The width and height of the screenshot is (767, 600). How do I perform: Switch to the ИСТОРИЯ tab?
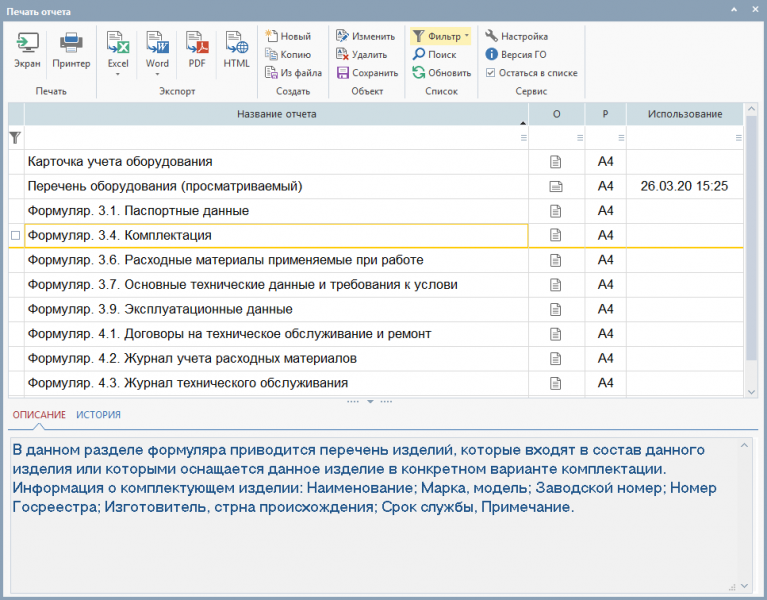pyautogui.click(x=99, y=415)
